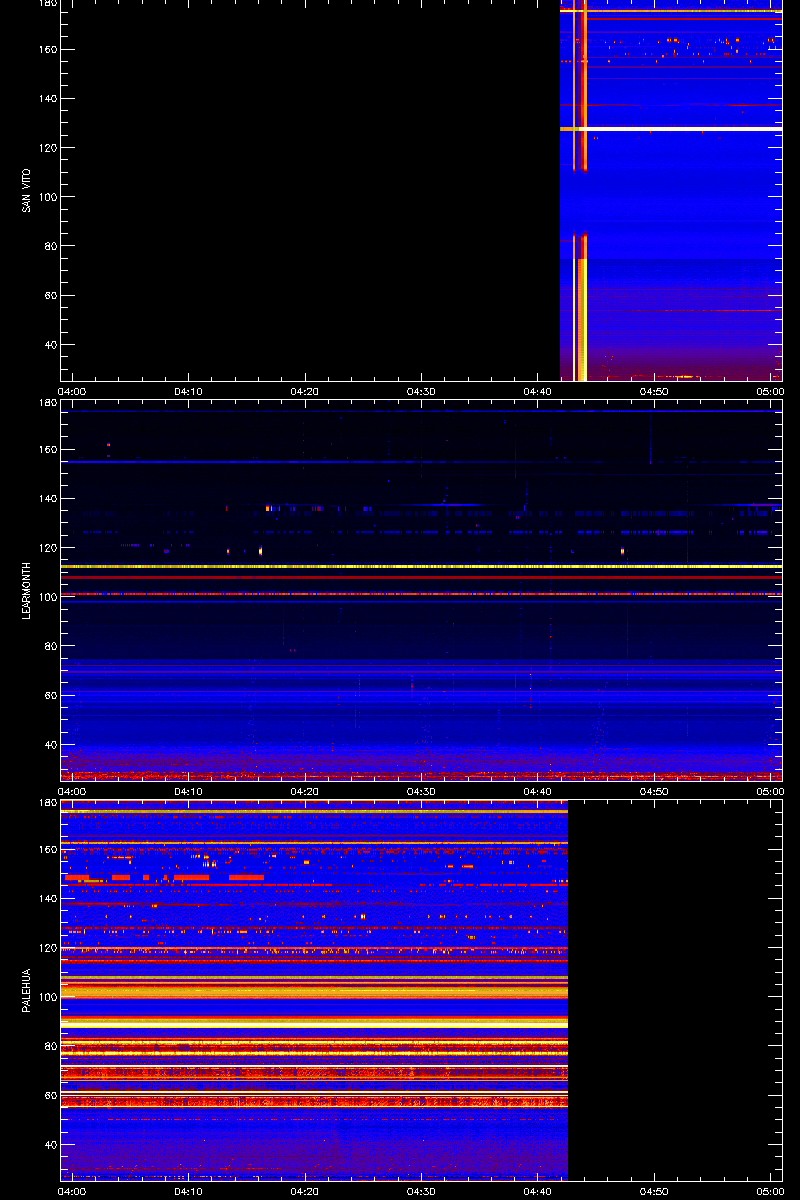Click the 120 tick label on Learmonth axis
800x1200 pixels.
(x=47, y=548)
